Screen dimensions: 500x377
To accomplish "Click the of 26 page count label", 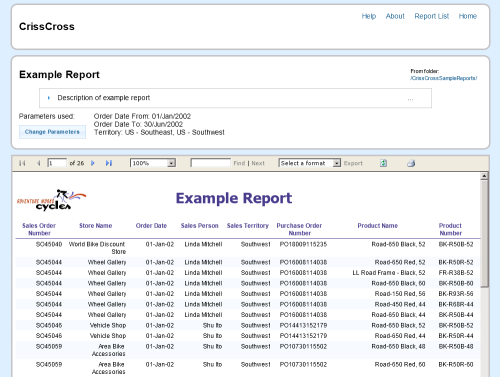I will (x=77, y=163).
